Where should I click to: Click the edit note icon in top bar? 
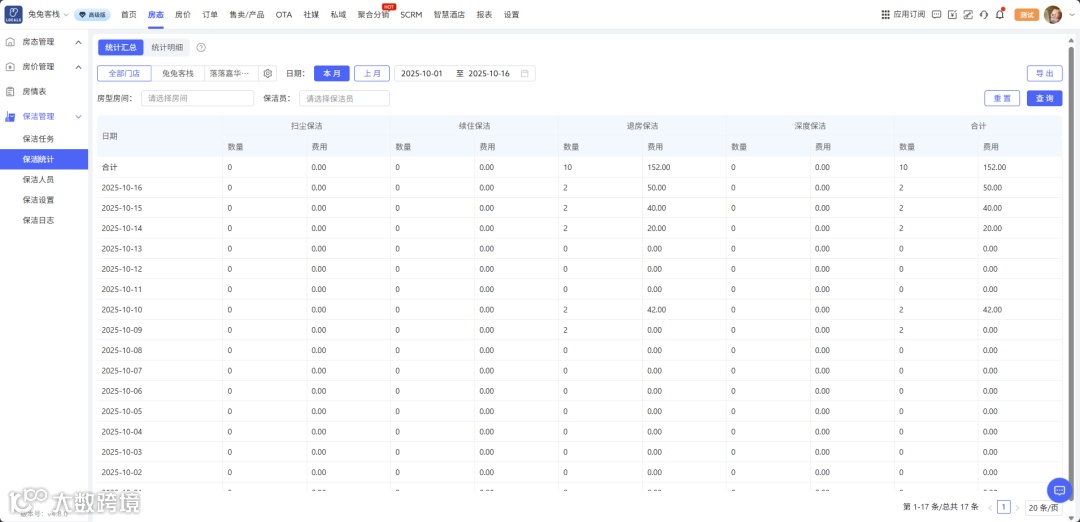(x=968, y=14)
